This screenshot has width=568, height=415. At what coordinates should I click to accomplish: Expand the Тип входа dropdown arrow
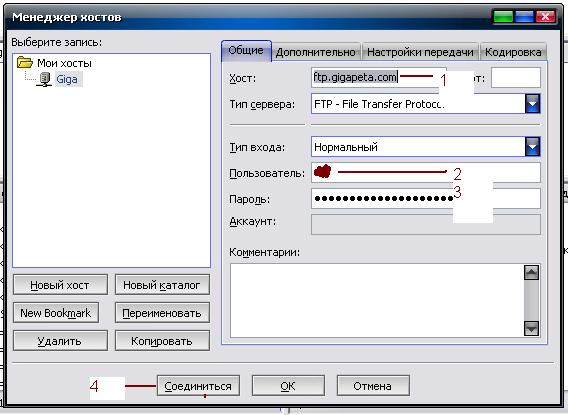pyautogui.click(x=532, y=147)
